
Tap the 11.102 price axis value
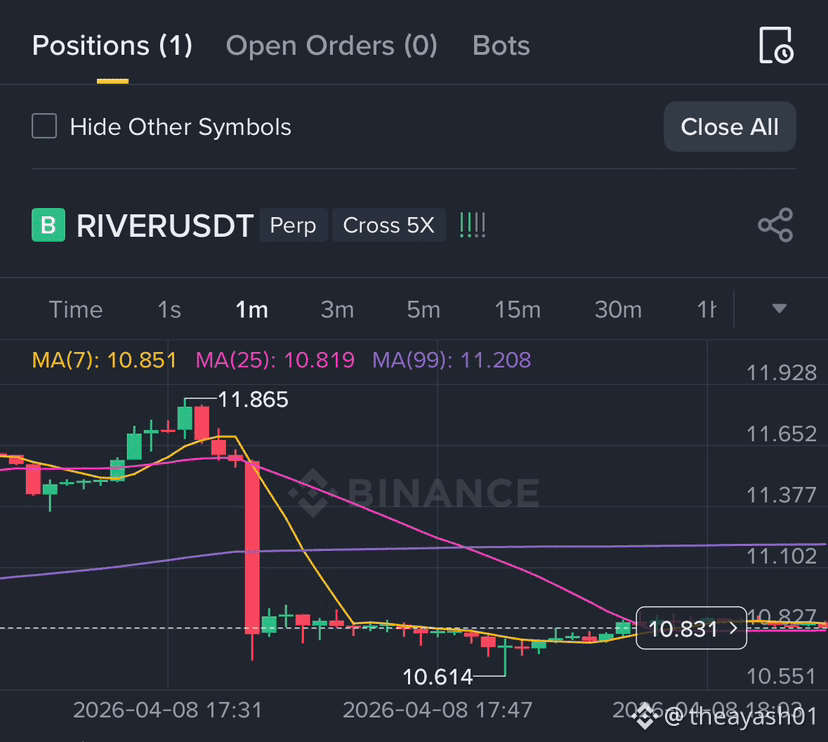782,556
